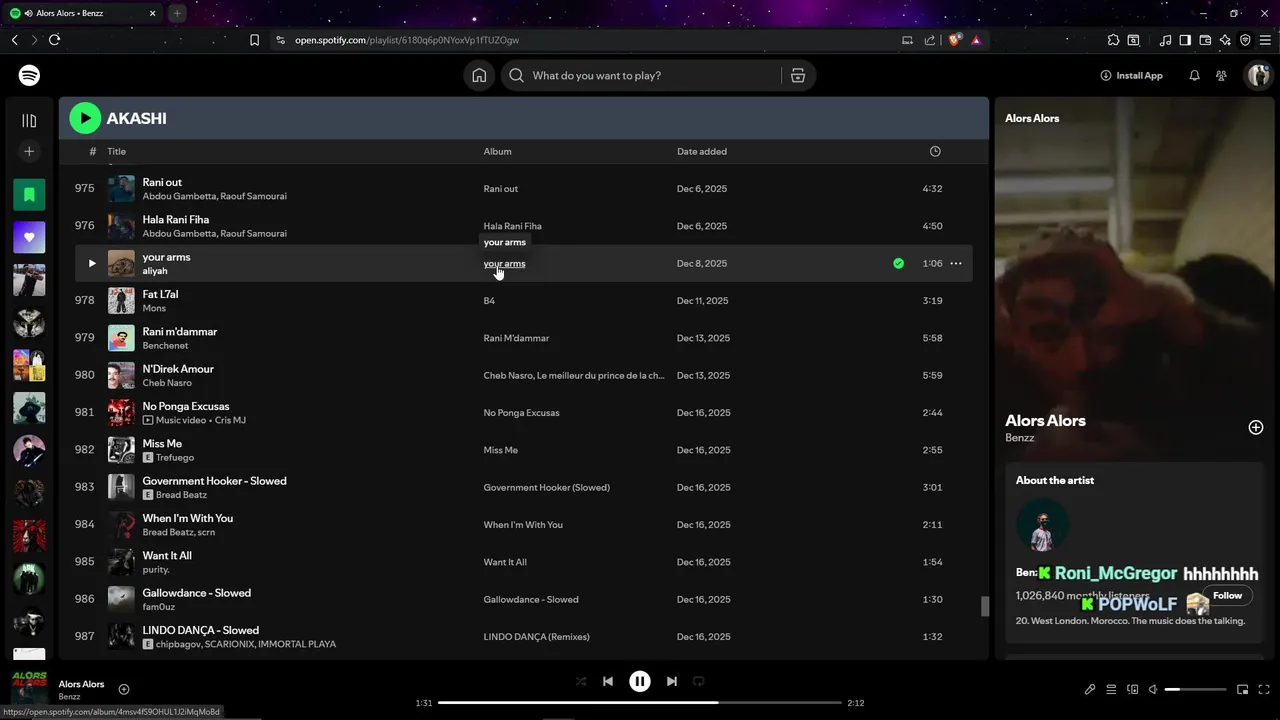The image size is (1280, 720).
Task: Seek within the playback progress bar
Action: pos(640,703)
